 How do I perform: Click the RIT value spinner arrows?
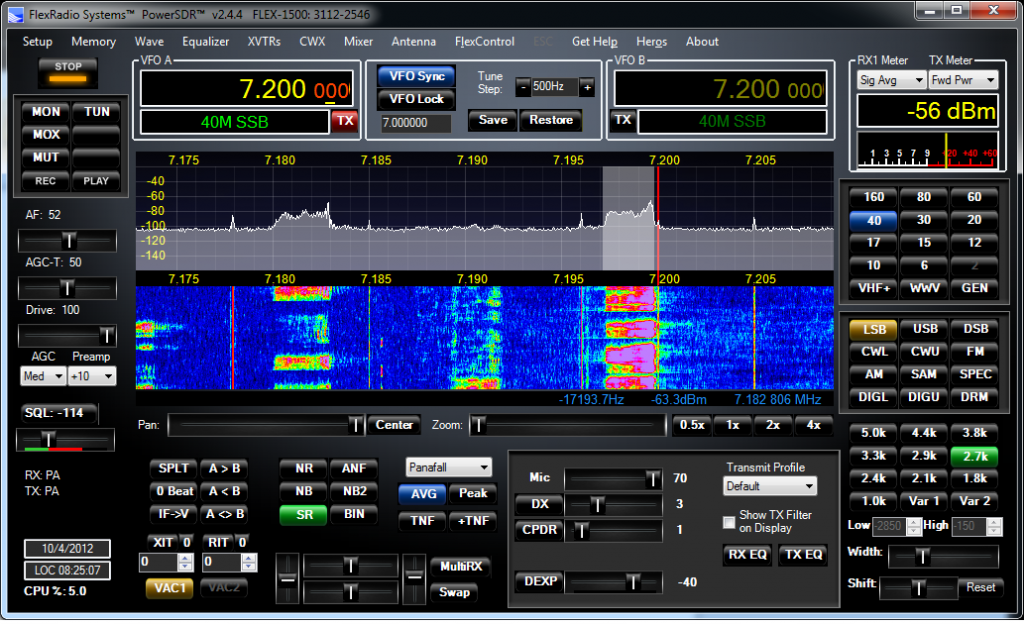[x=248, y=562]
